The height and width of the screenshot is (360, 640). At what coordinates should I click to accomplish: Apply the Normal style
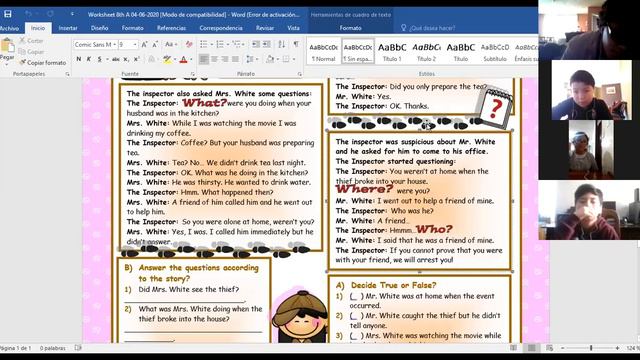[324, 51]
